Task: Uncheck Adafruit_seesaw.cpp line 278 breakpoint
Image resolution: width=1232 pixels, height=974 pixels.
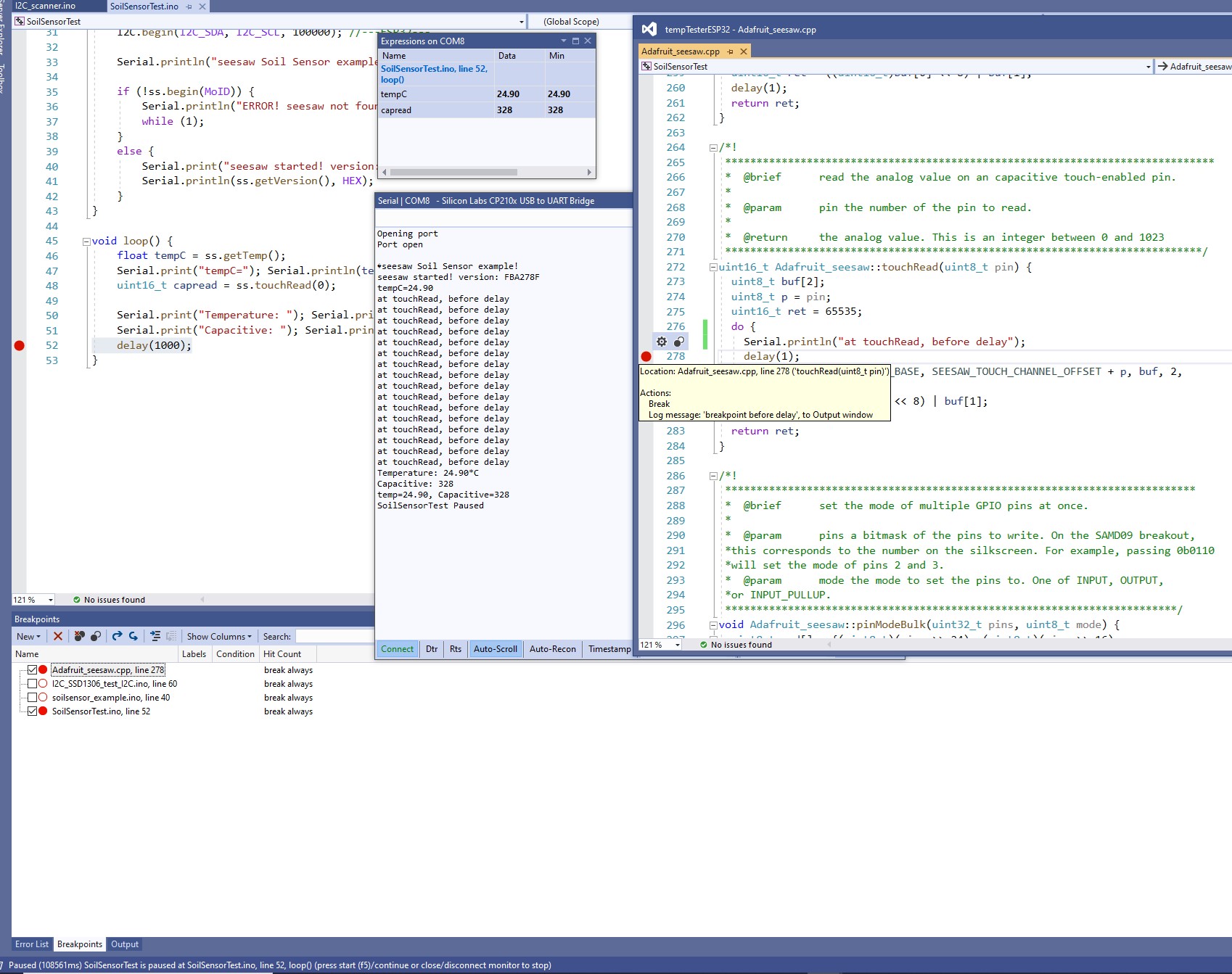Action: click(32, 669)
